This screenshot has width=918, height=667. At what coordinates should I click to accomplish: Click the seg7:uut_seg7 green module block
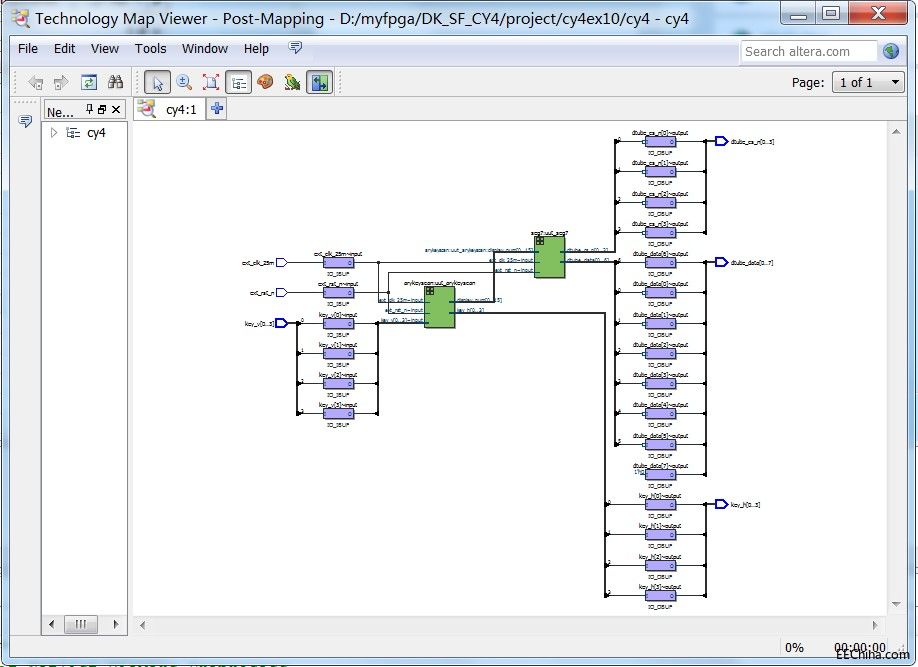(549, 257)
